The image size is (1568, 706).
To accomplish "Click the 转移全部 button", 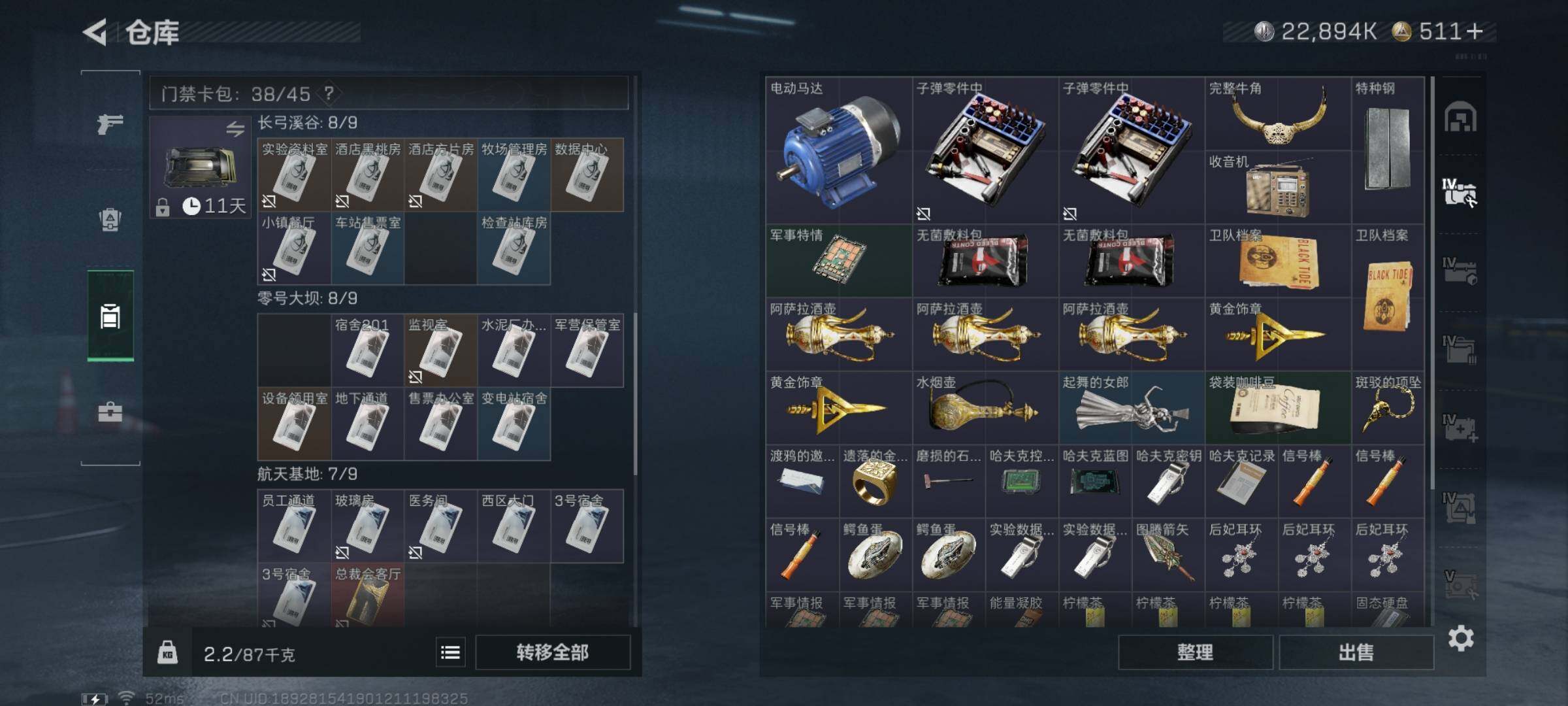I will (x=553, y=652).
